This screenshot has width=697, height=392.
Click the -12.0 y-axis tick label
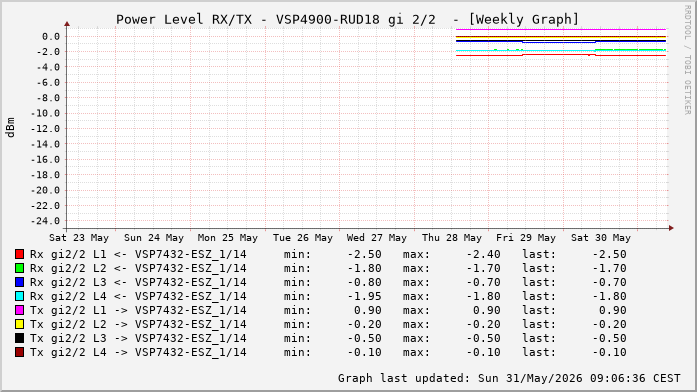[45, 128]
